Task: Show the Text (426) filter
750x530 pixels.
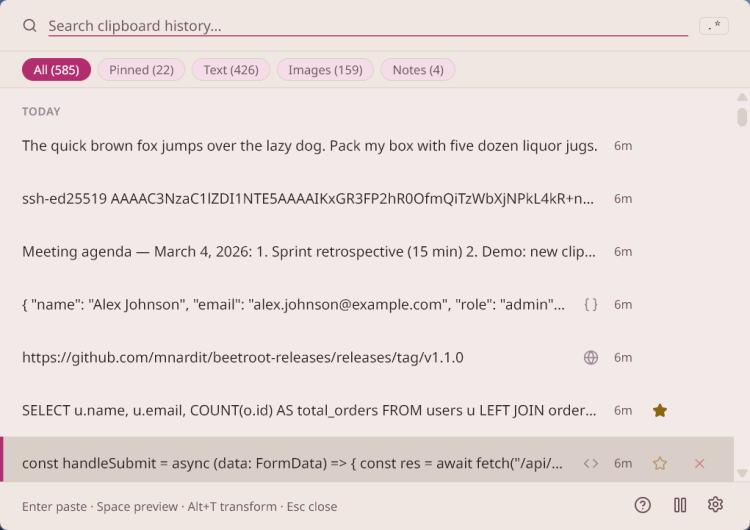Action: click(x=231, y=69)
